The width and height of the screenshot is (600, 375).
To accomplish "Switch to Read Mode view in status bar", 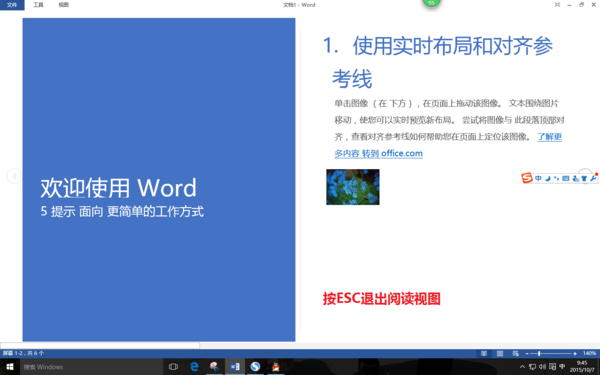I will (x=484, y=353).
